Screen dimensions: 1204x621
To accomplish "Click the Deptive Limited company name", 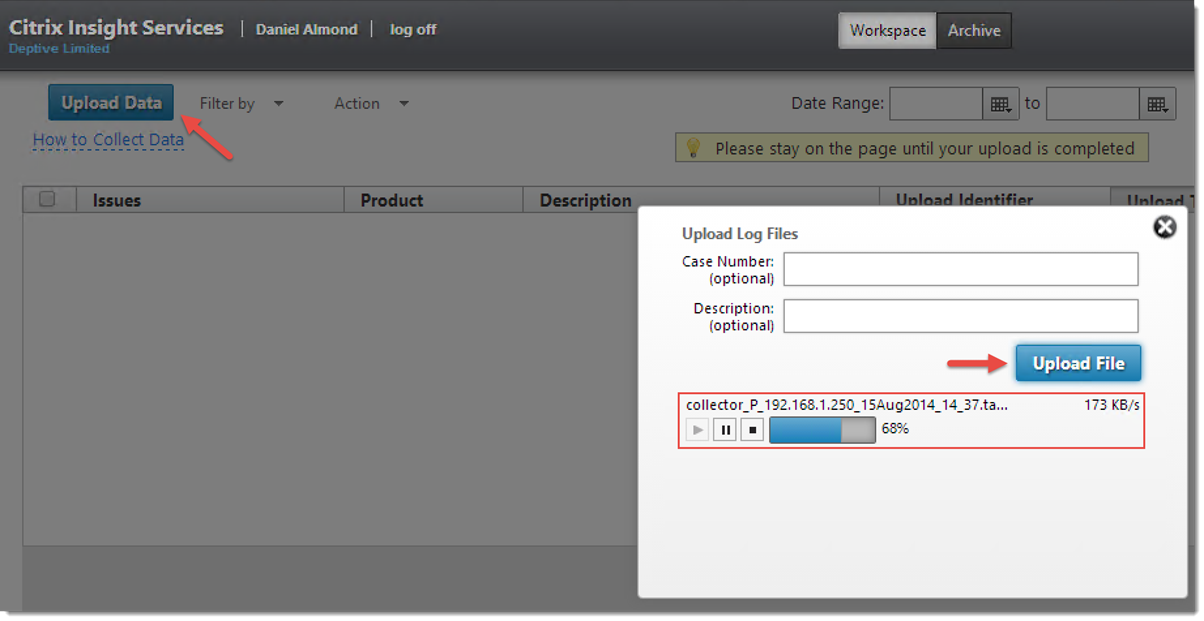I will pyautogui.click(x=59, y=48).
